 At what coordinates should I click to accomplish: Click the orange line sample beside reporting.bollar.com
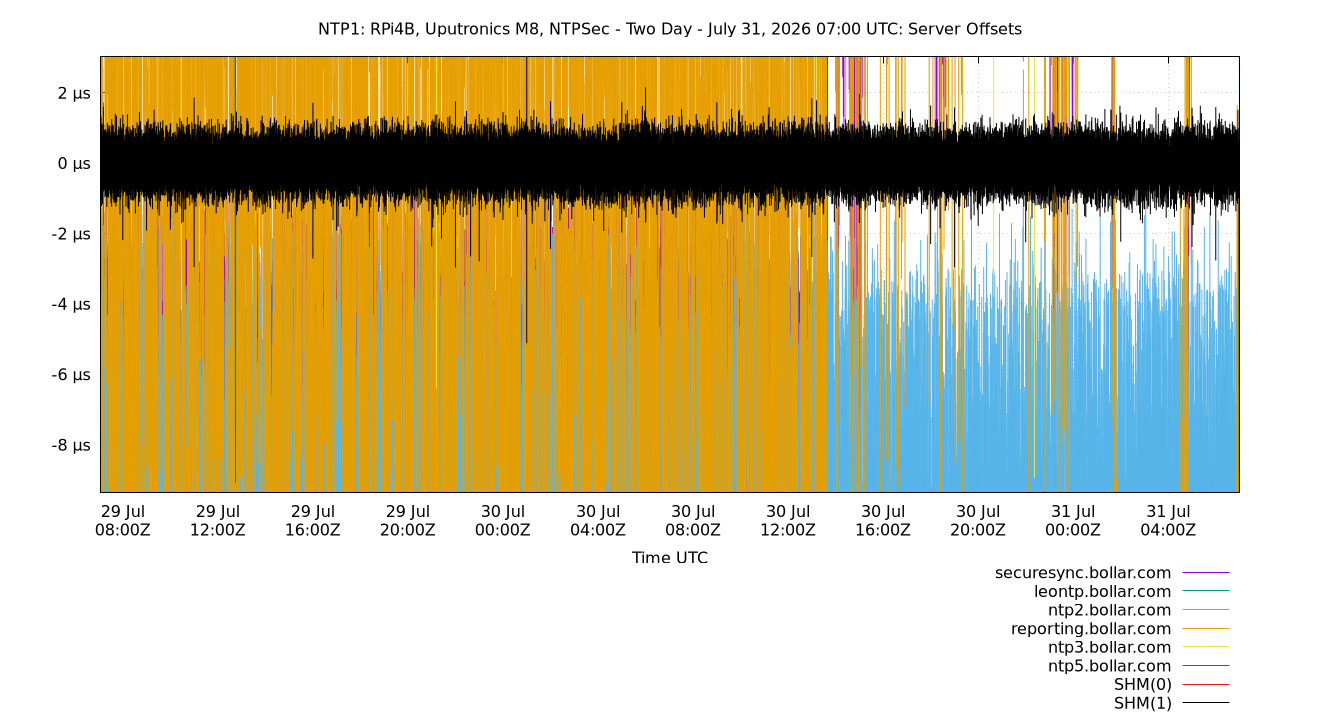click(1206, 629)
